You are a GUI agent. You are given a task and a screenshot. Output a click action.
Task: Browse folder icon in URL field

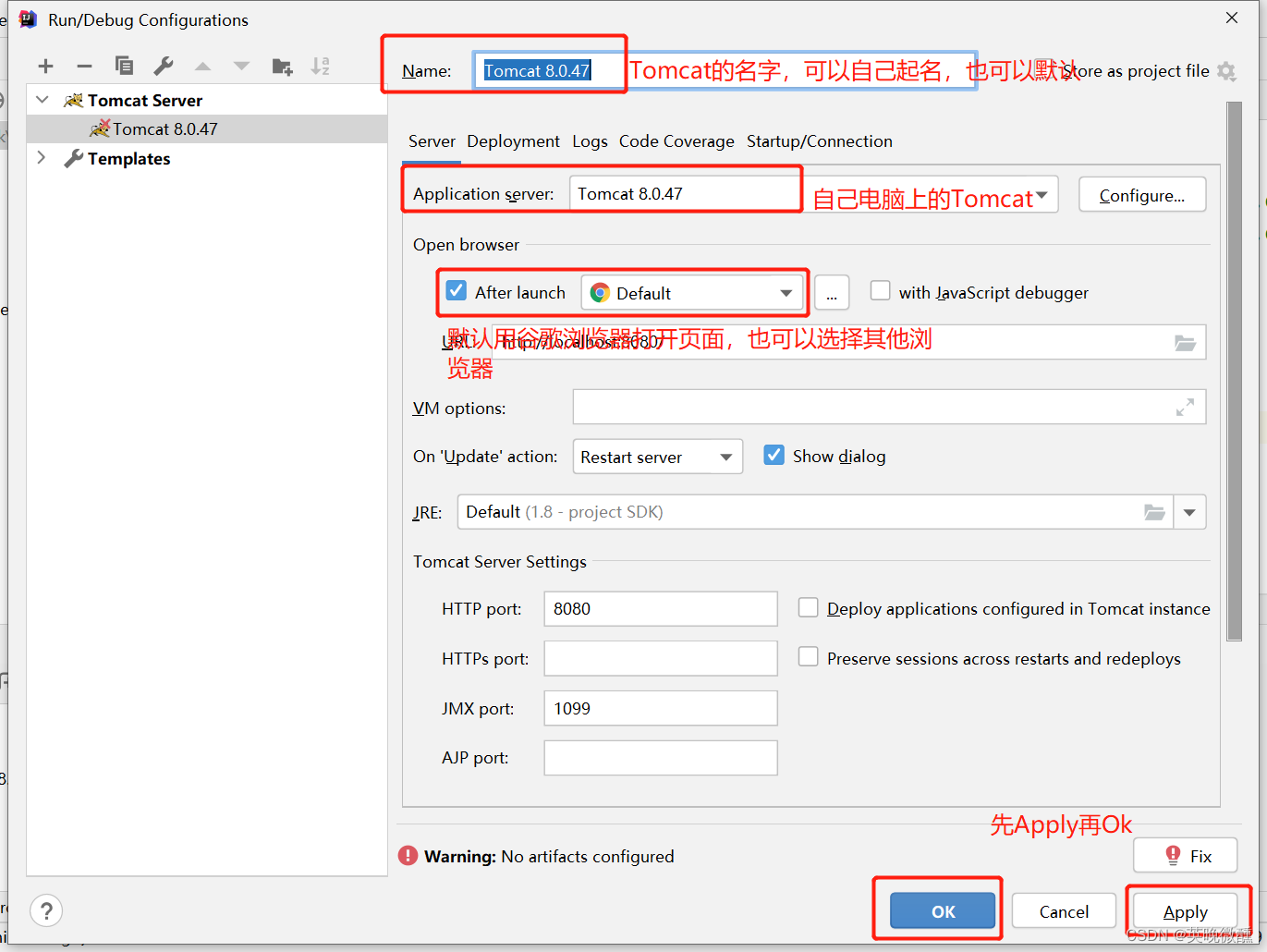1185,343
